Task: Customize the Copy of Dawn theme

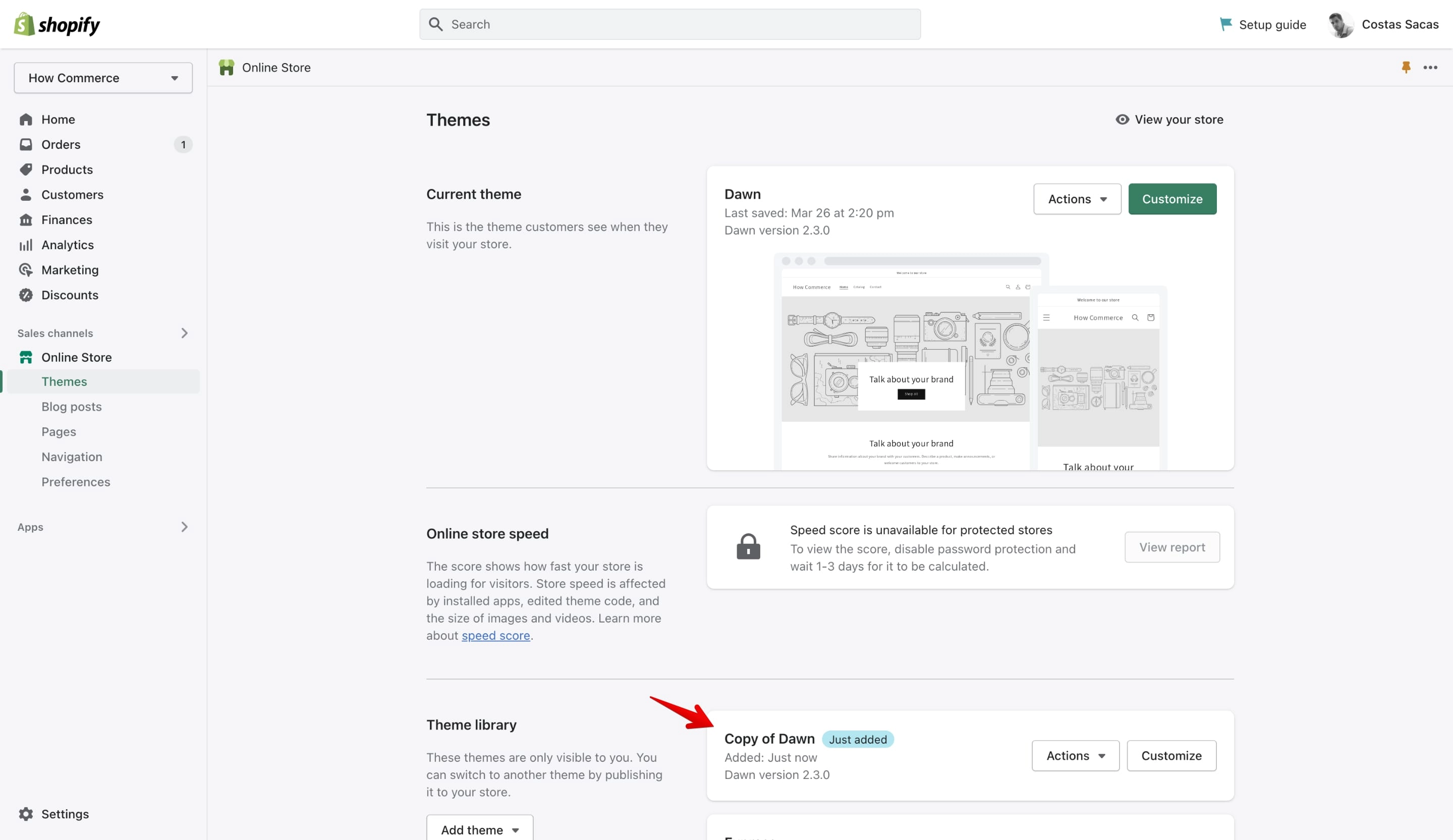Action: pyautogui.click(x=1171, y=756)
